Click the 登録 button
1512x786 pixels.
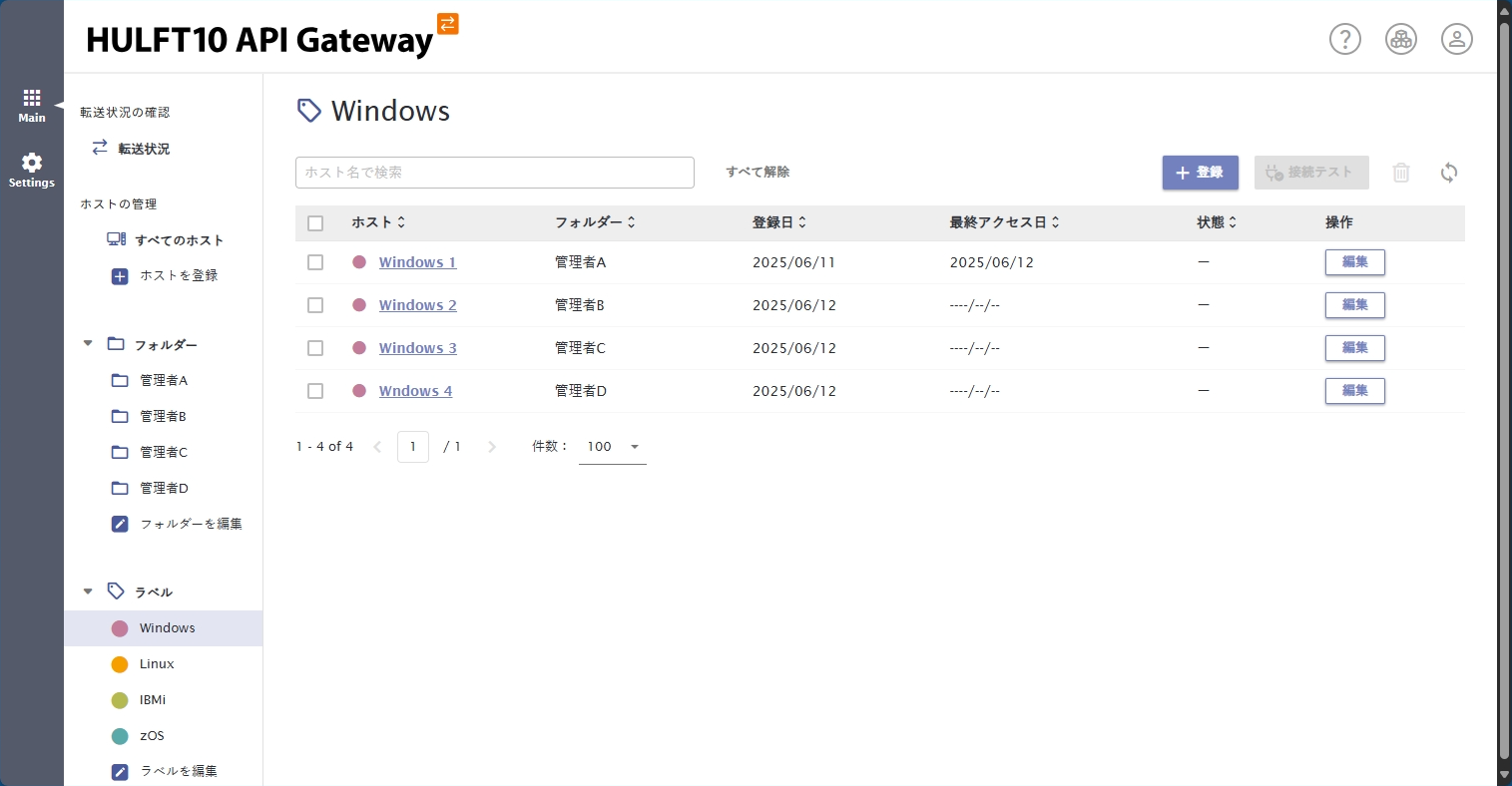coord(1200,173)
